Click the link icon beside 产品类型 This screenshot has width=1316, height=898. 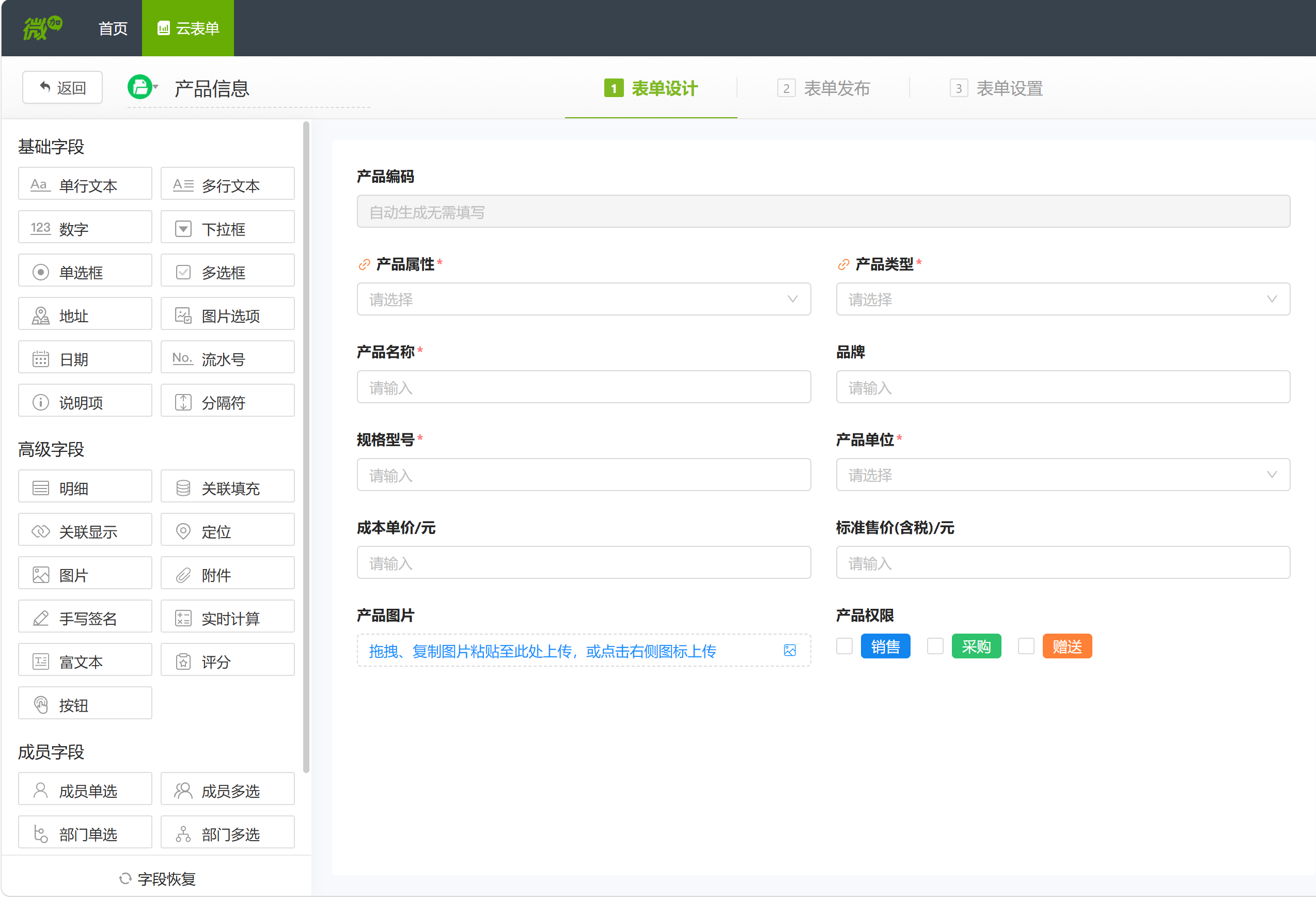(x=843, y=264)
